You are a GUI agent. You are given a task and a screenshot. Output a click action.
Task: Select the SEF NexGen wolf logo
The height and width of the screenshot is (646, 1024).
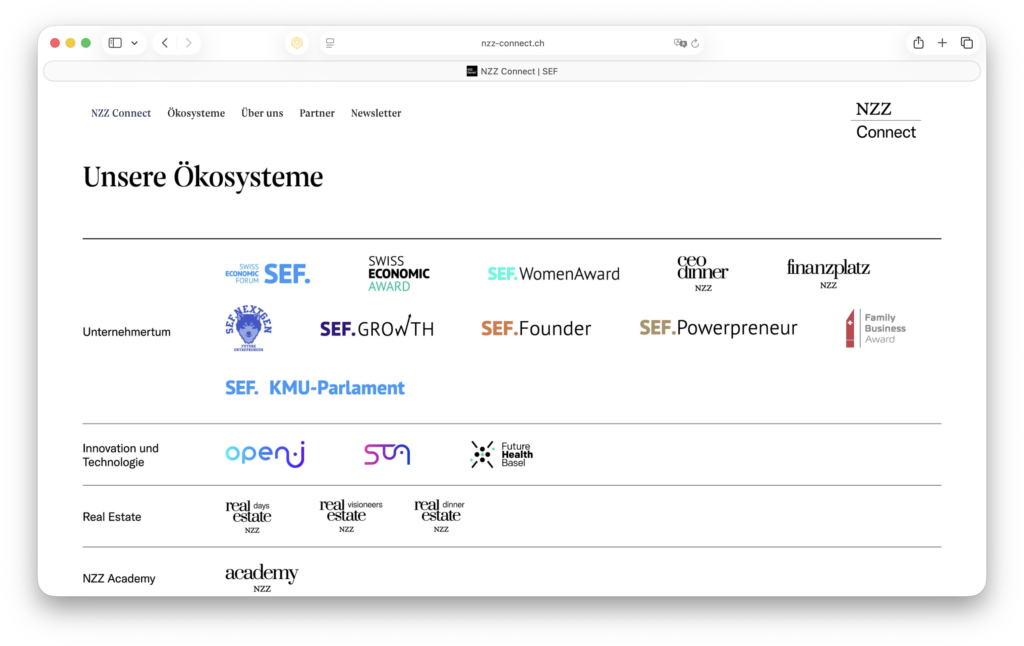tap(248, 329)
